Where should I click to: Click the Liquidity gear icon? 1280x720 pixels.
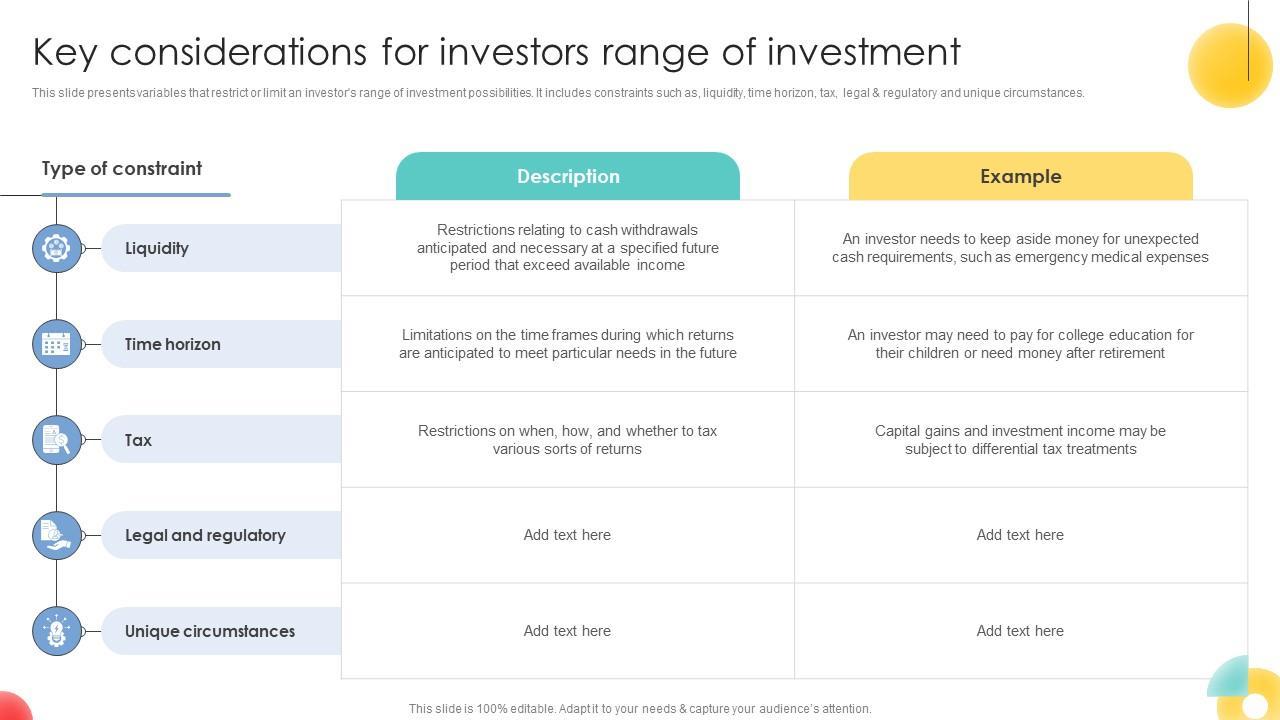(x=57, y=248)
